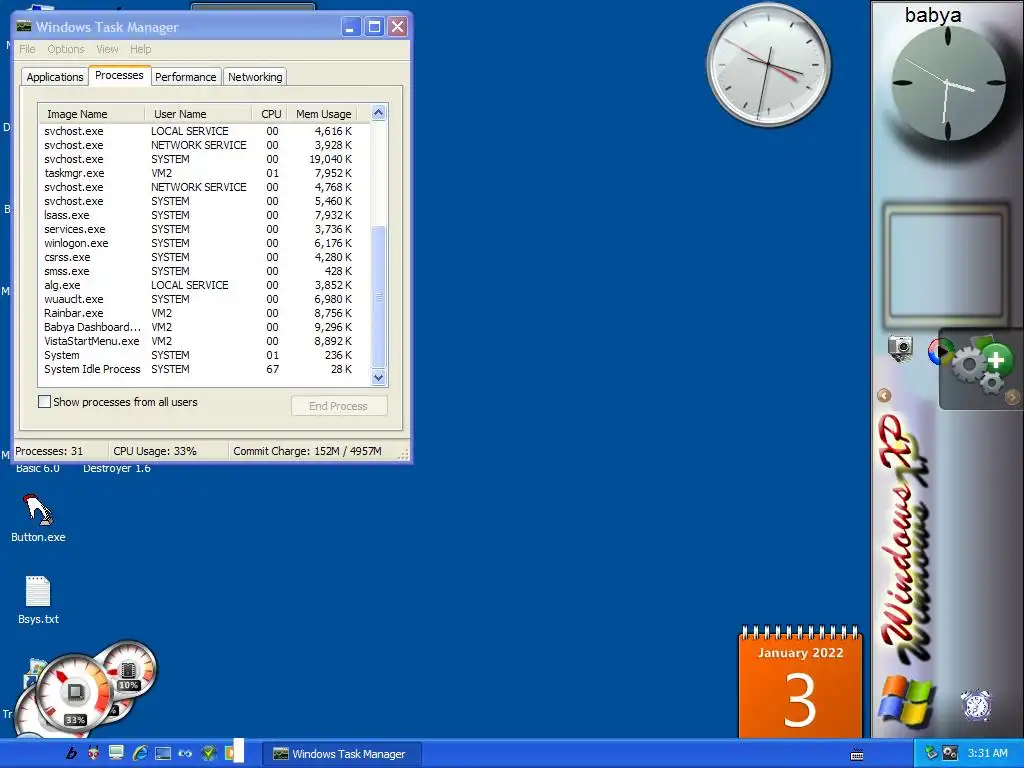Select the VistaStartMenu.exe process row
Image resolution: width=1024 pixels, height=768 pixels.
point(204,341)
